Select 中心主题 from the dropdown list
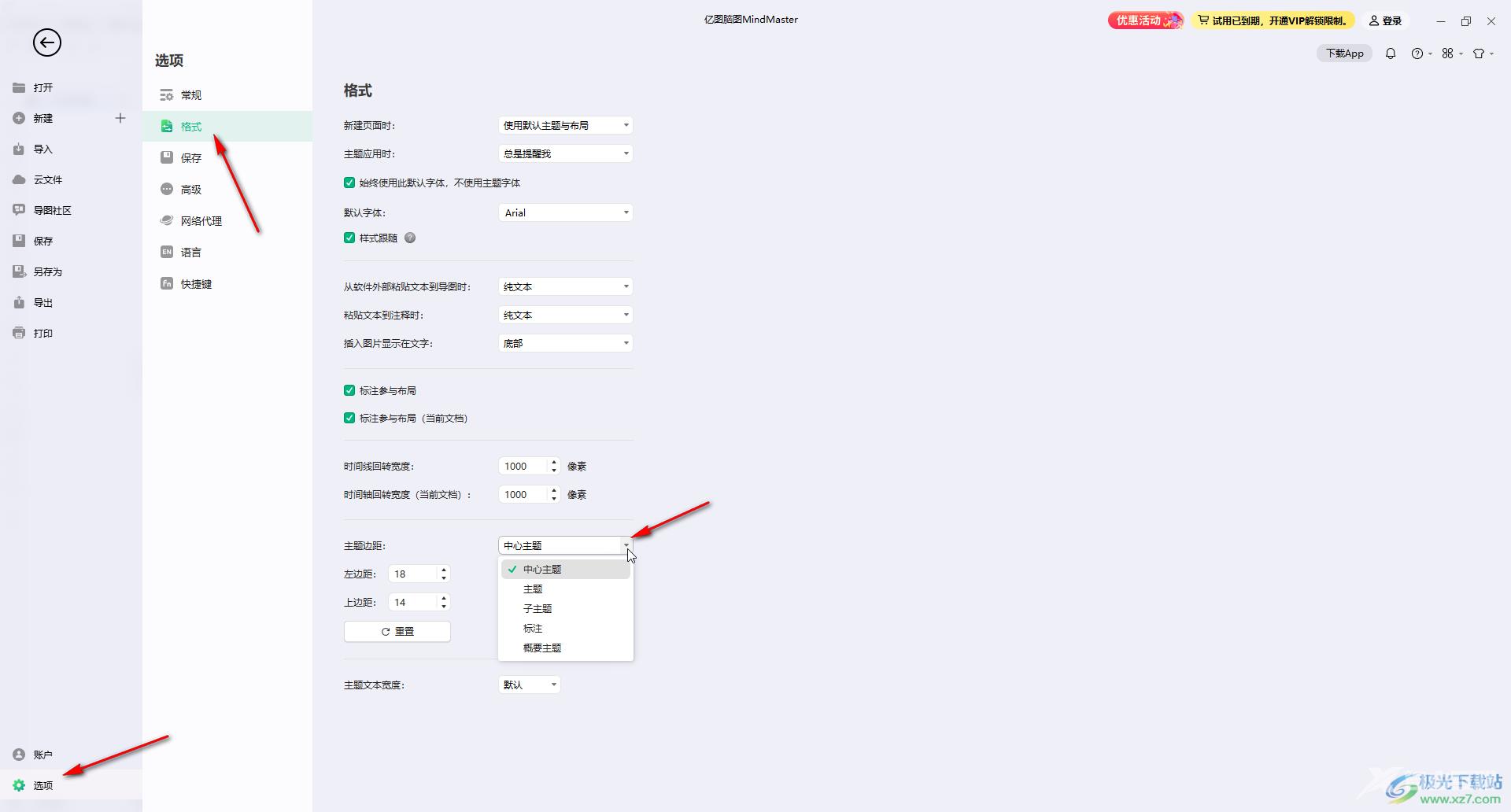Screen dimensions: 1511x812 pos(566,569)
